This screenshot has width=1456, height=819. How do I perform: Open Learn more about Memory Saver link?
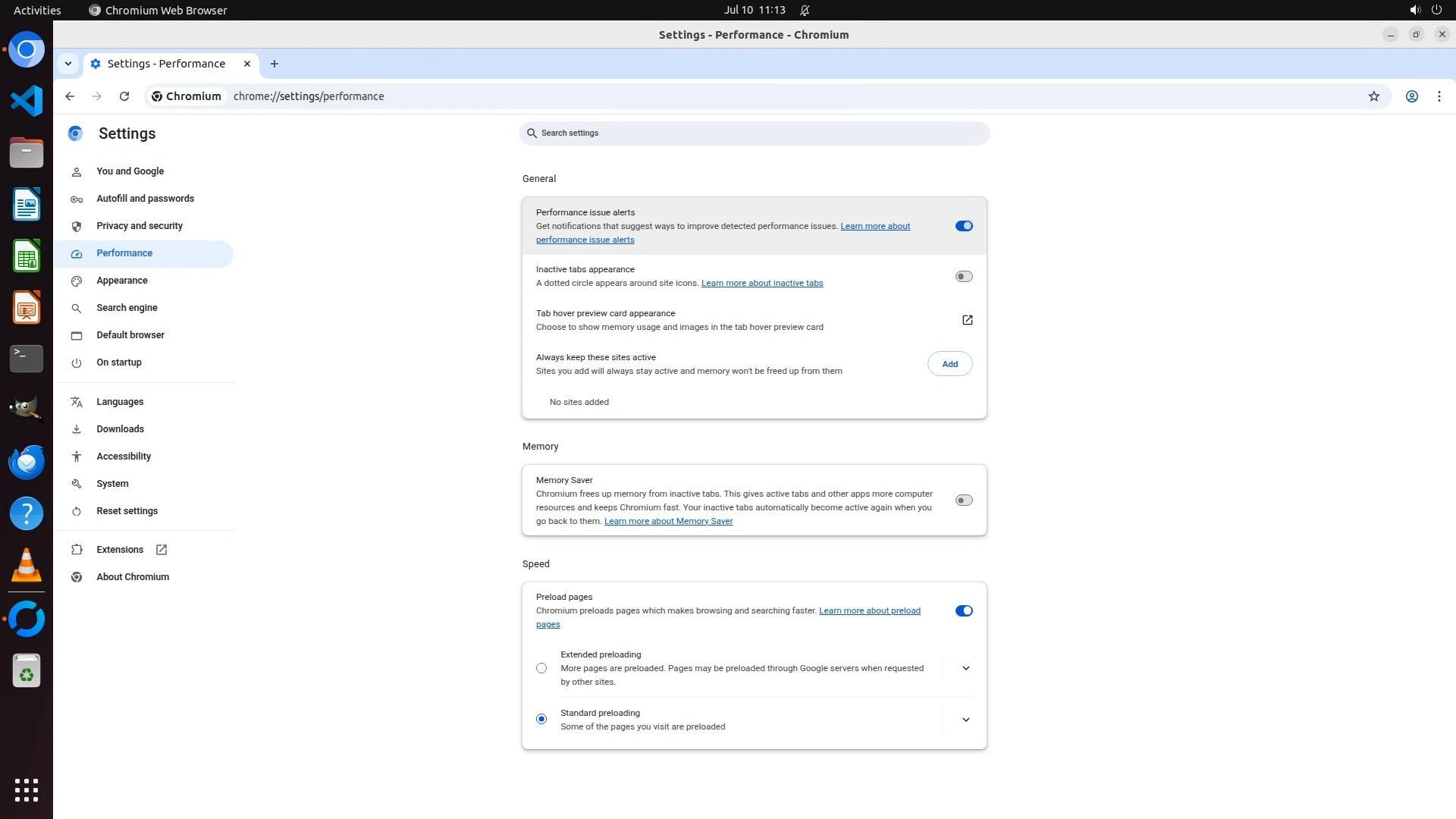[x=668, y=521]
